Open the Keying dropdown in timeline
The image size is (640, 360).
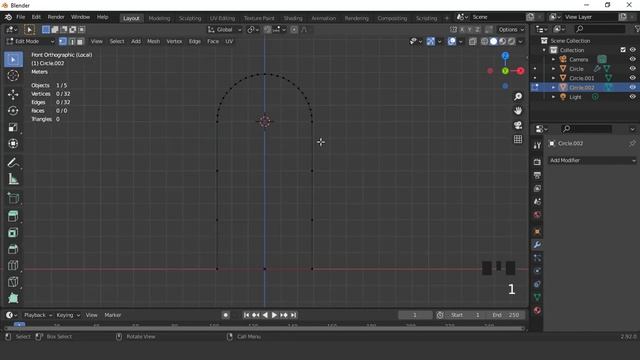68,315
